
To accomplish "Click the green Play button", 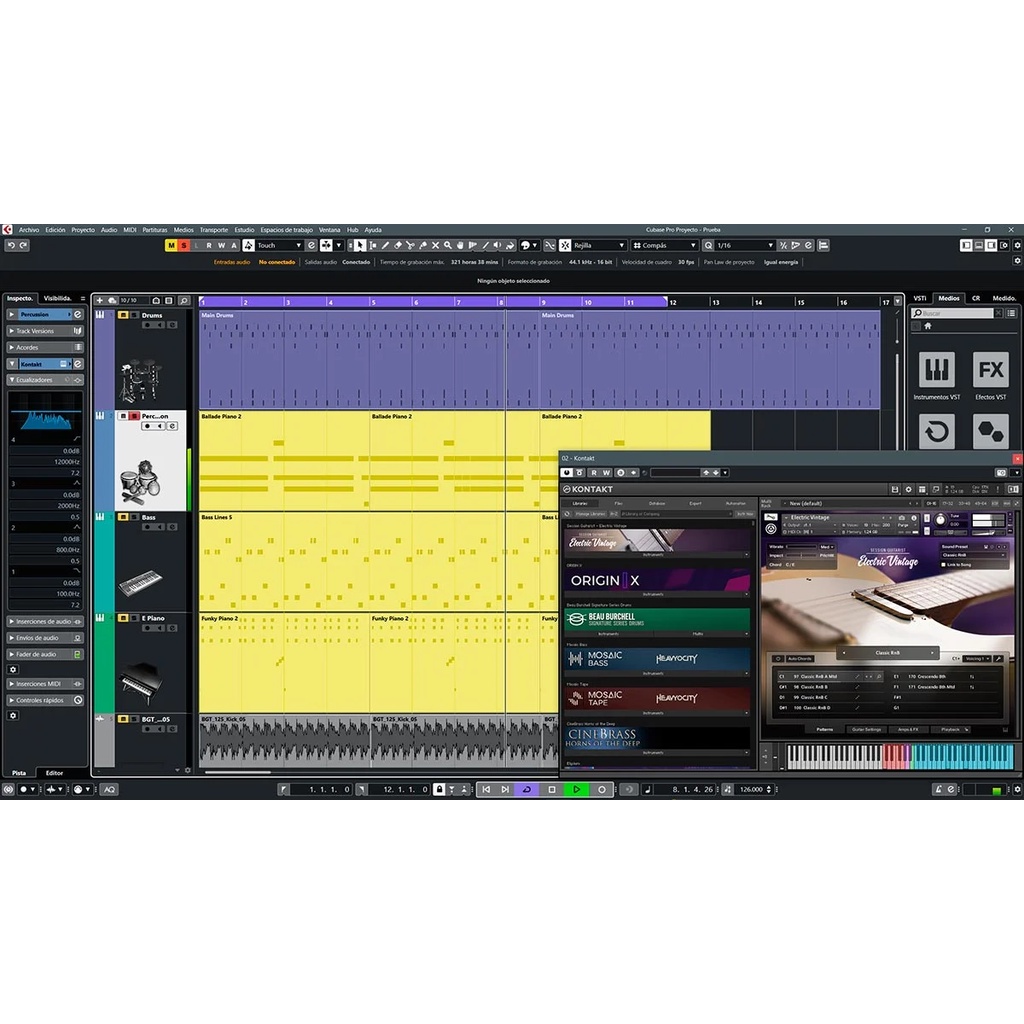I will tap(577, 790).
